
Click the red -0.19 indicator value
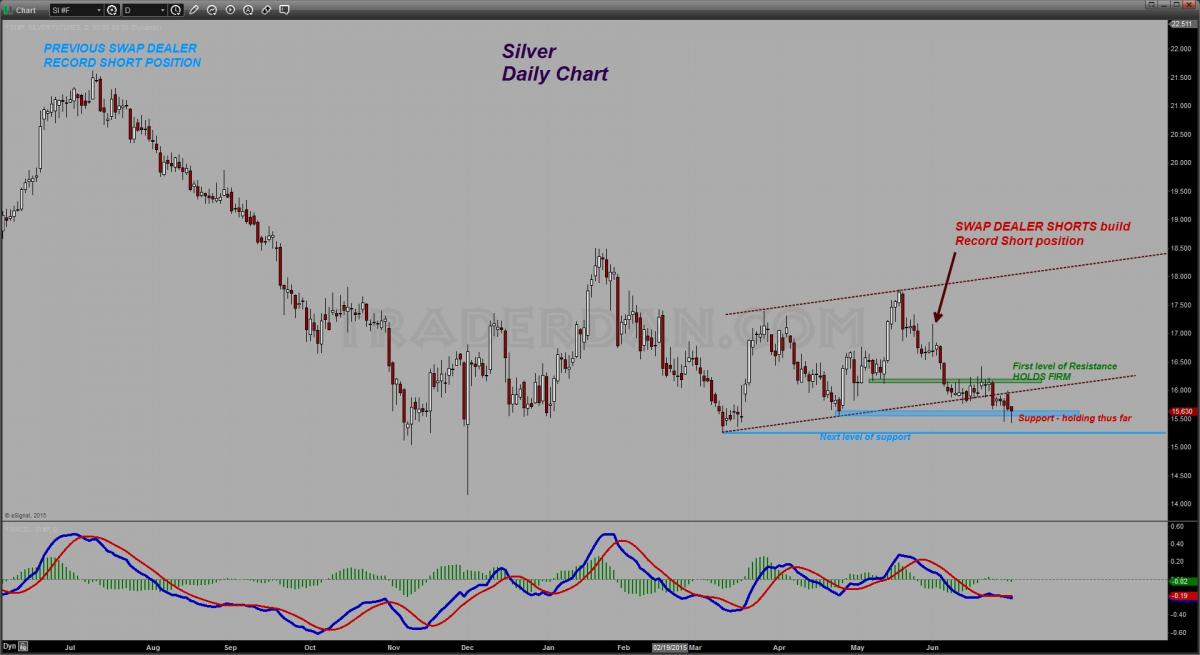tap(1181, 594)
